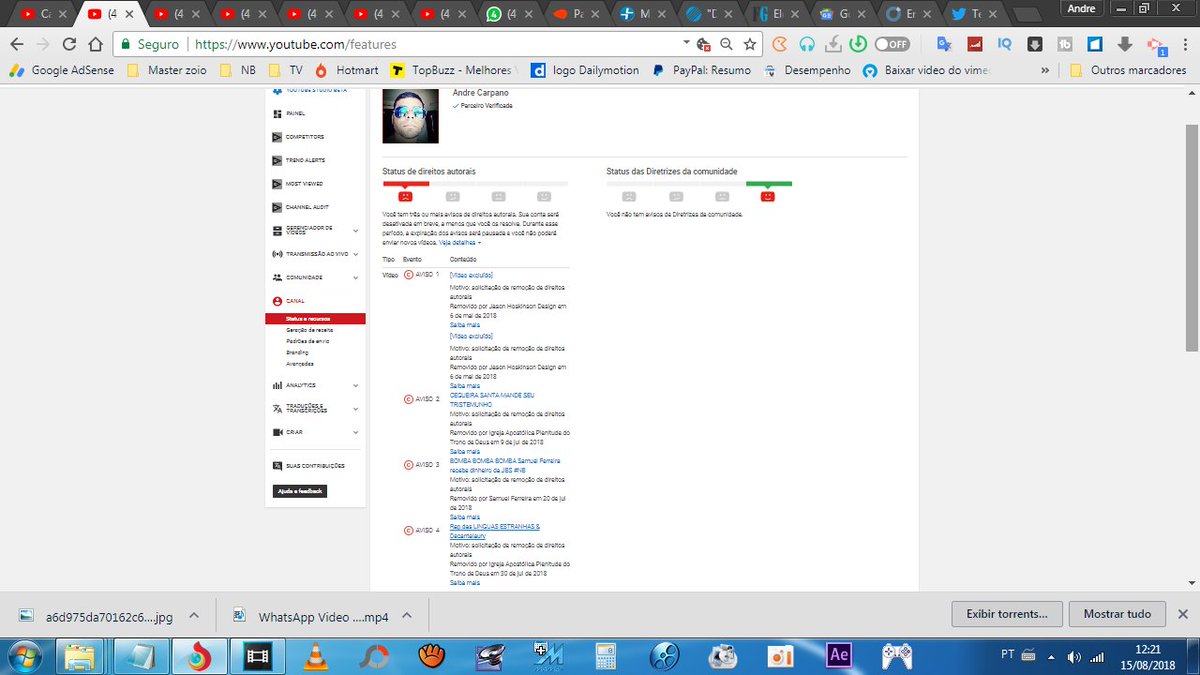
Task: Click the IQ extension icon
Action: click(x=1005, y=44)
